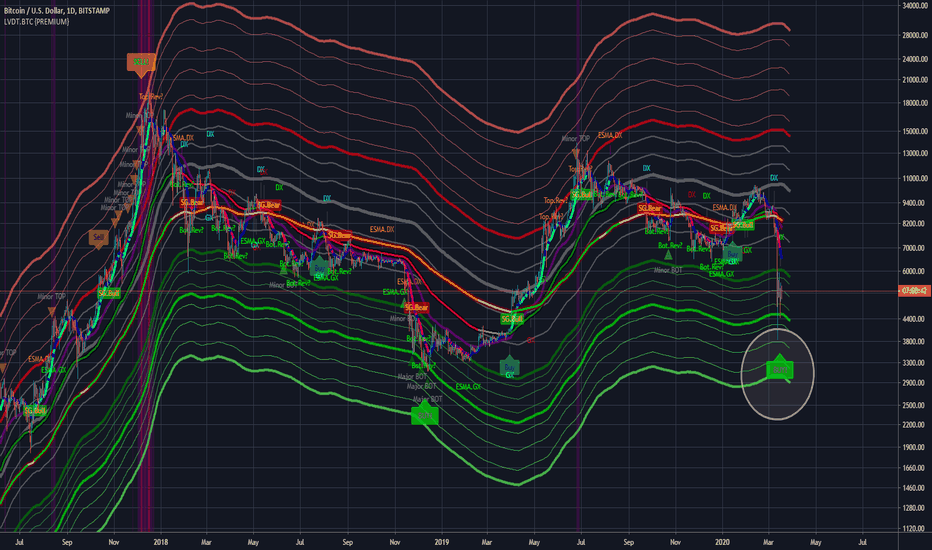Click the SG.Bull label at the April 2019 breakout
Viewport: 932px width, 550px height.
click(x=512, y=319)
